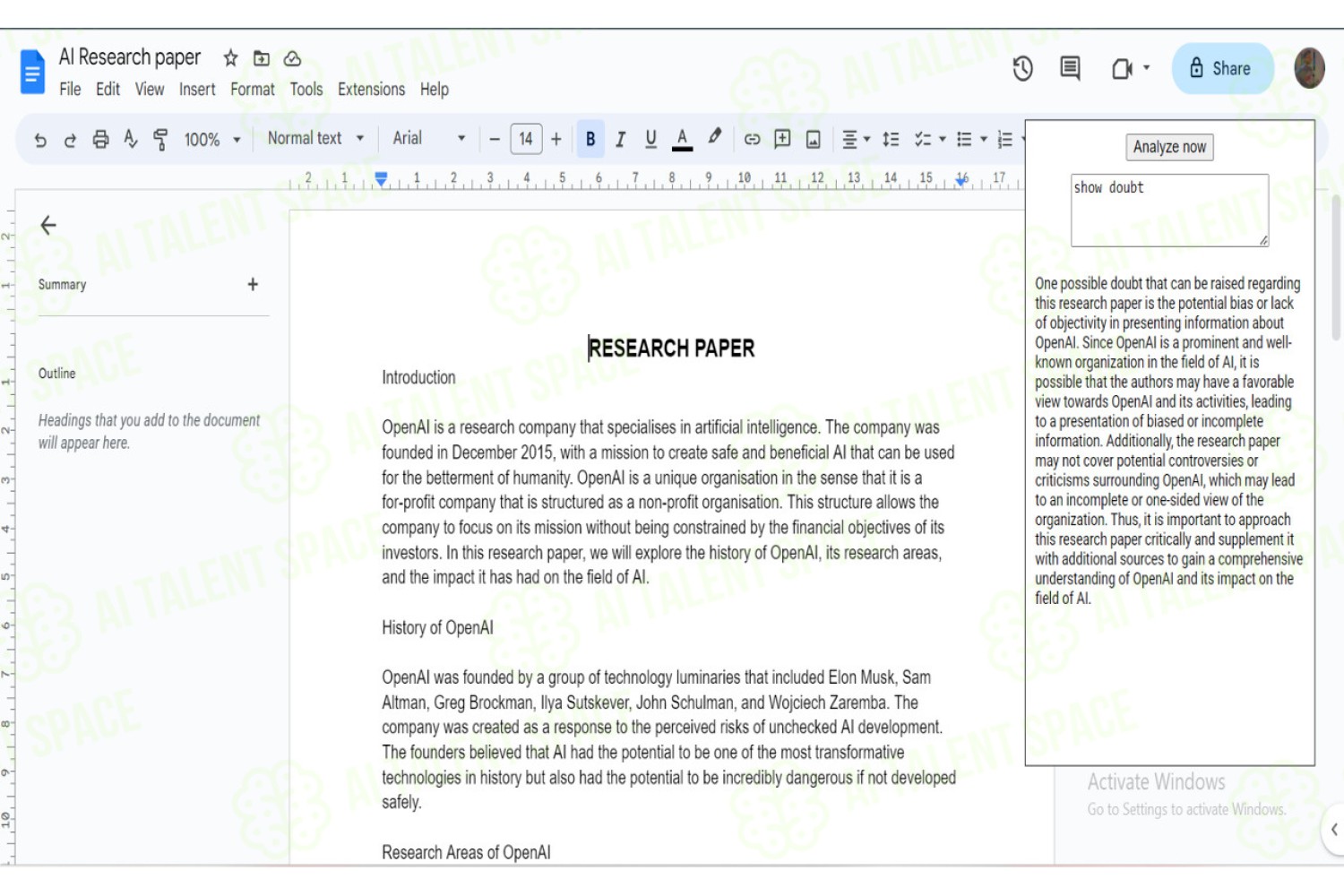Click the RESEARCH PAPER title text
The image size is (1344, 896).
(672, 348)
